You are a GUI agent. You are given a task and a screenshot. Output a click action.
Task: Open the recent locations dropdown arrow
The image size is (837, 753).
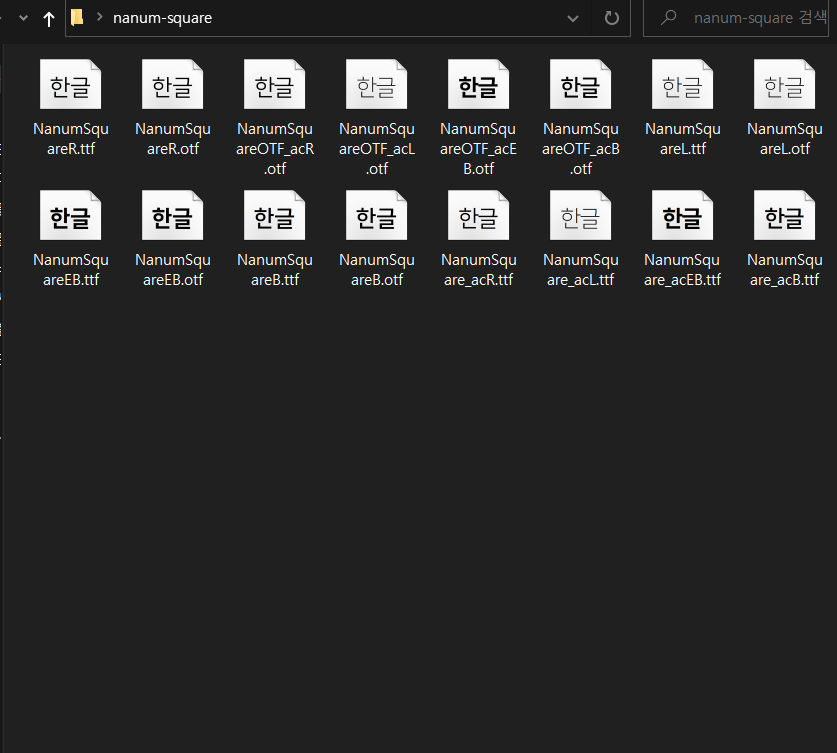[x=23, y=18]
